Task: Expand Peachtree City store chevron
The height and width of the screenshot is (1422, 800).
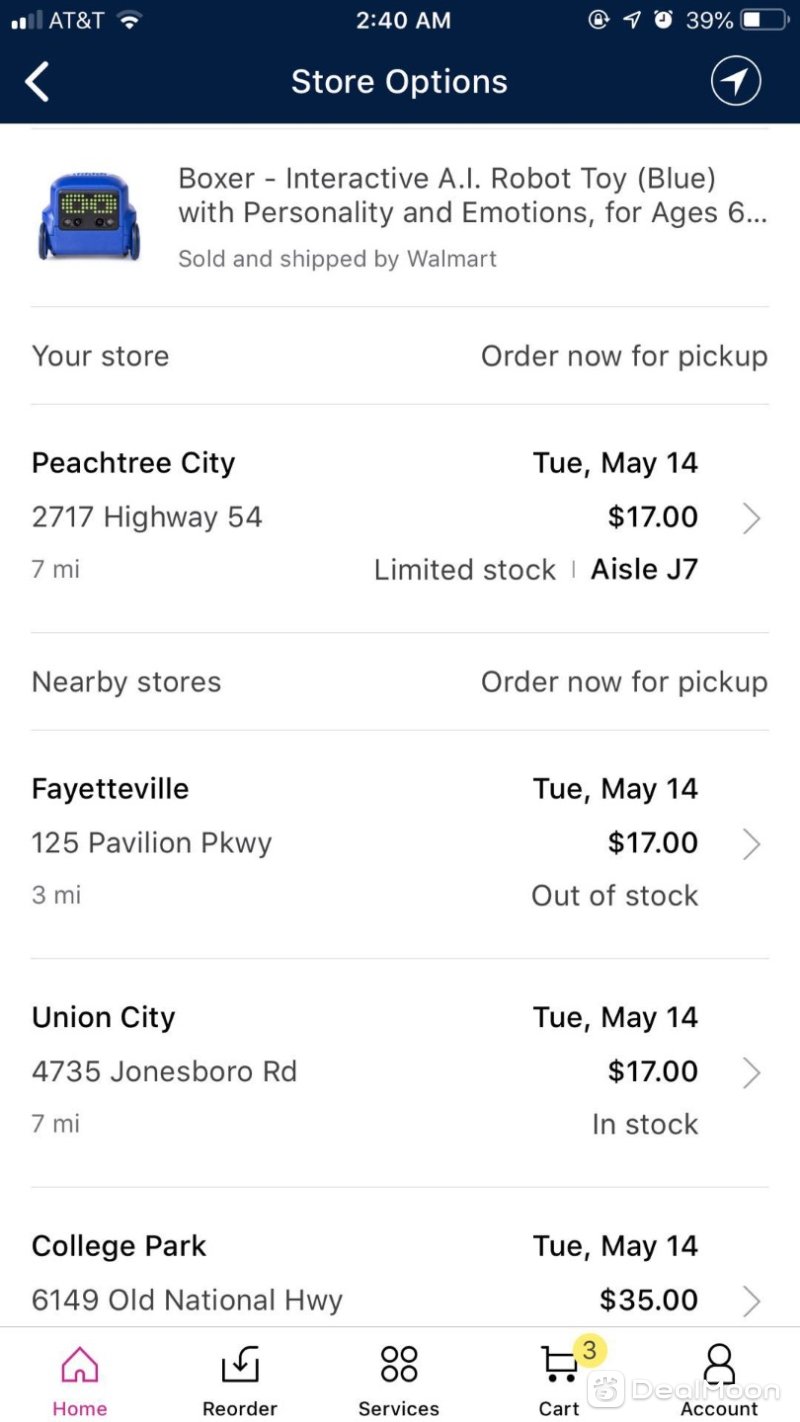Action: (752, 518)
